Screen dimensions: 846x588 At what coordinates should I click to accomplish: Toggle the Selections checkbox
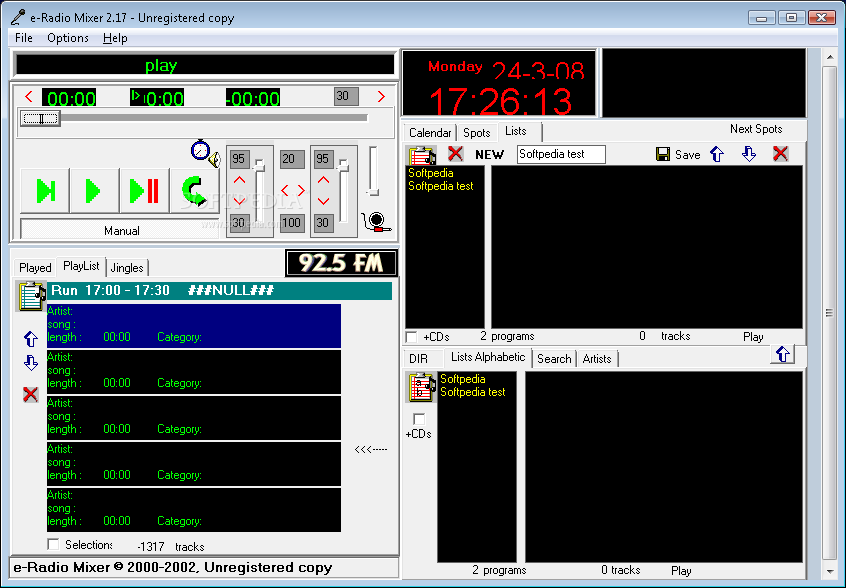pos(53,544)
